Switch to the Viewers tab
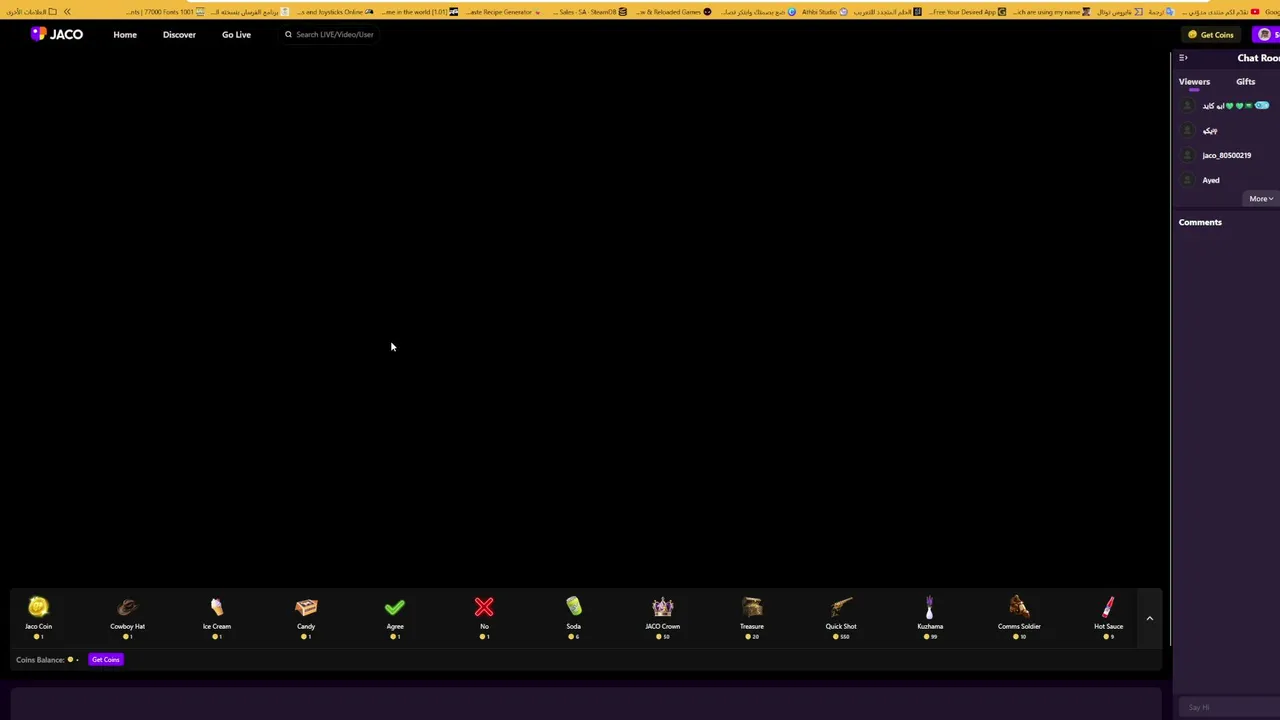Viewport: 1280px width, 720px height. [x=1194, y=82]
